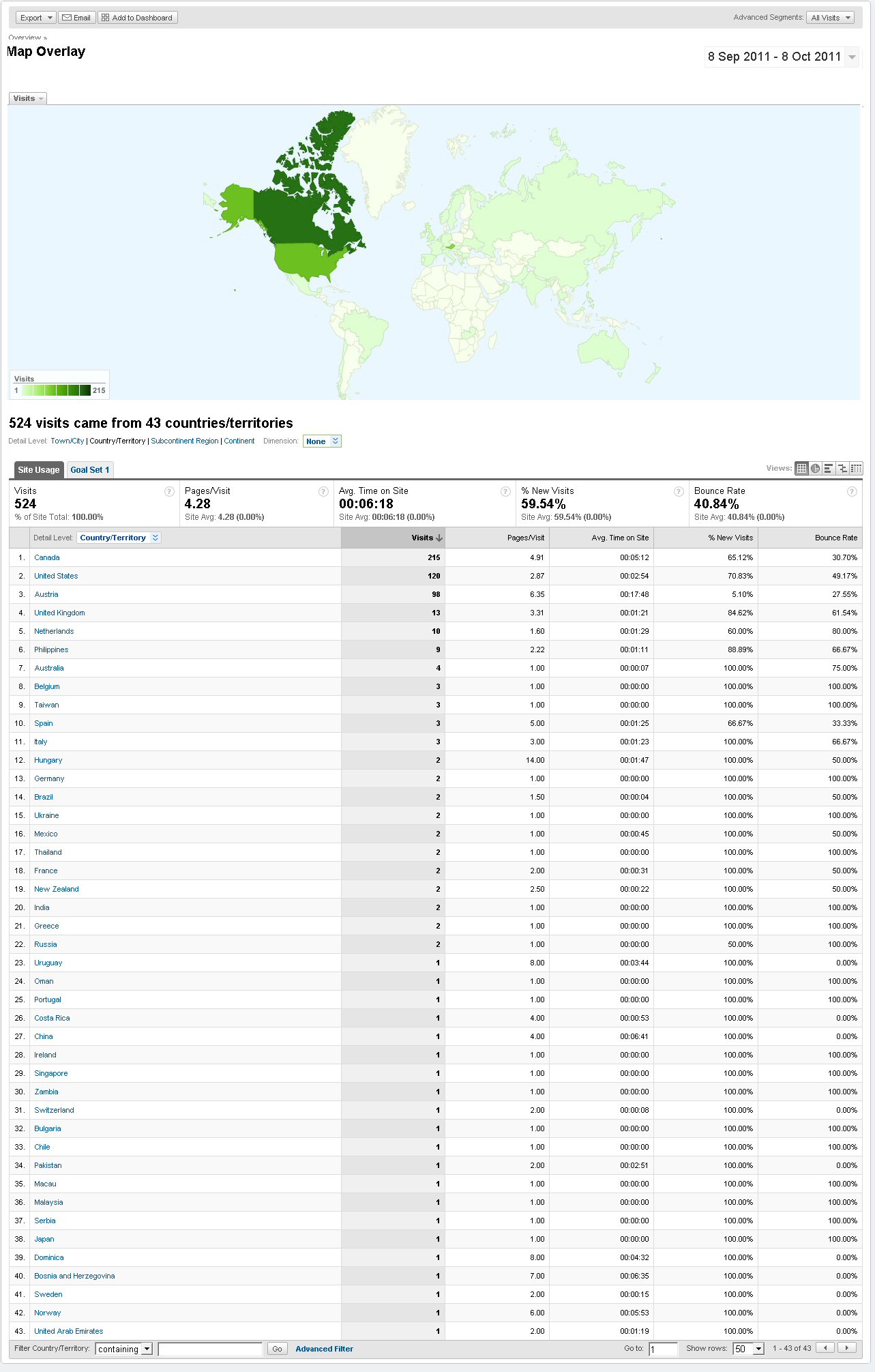Viewport: 875px width, 1372px height.
Task: Click help icon for Pages/Visit metric
Action: (323, 491)
